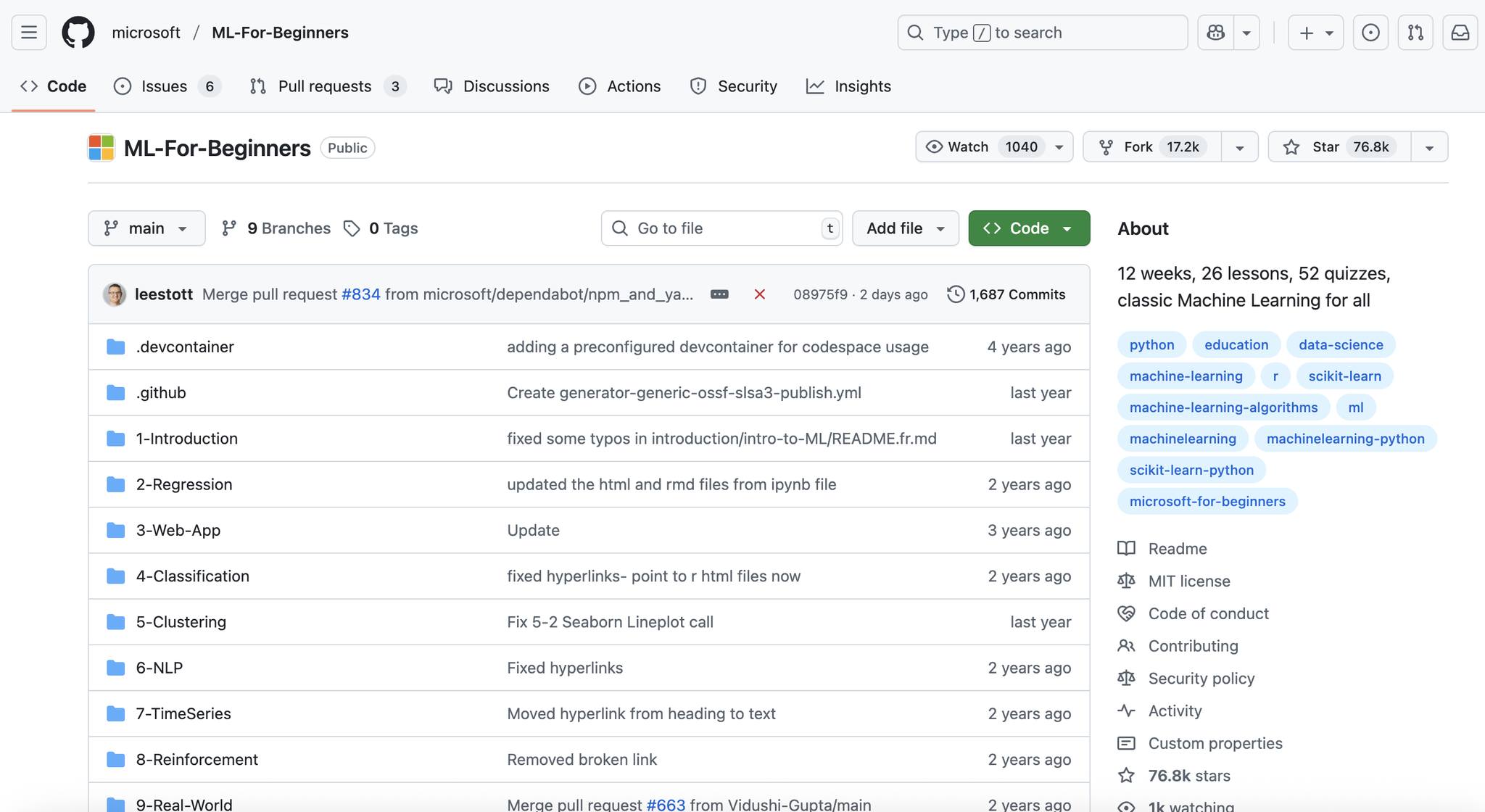Expand commit message ellipsis button
The height and width of the screenshot is (812, 1485).
click(x=719, y=294)
